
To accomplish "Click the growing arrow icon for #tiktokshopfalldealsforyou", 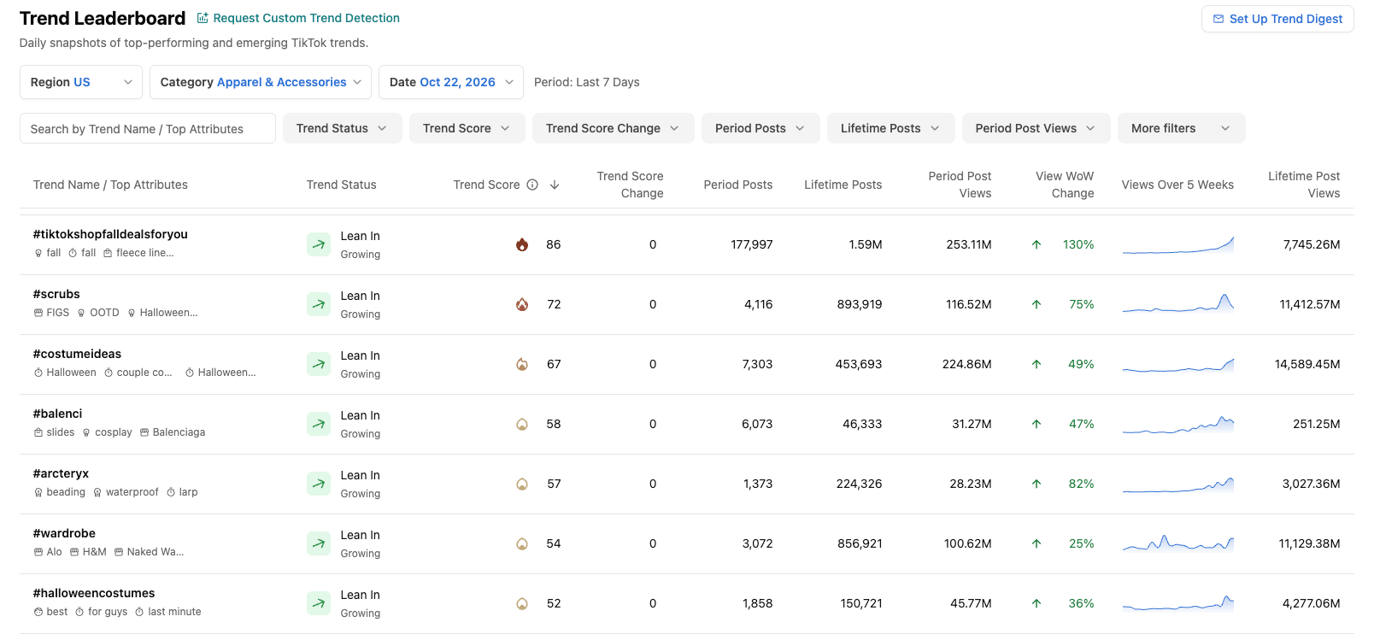I will coord(318,245).
